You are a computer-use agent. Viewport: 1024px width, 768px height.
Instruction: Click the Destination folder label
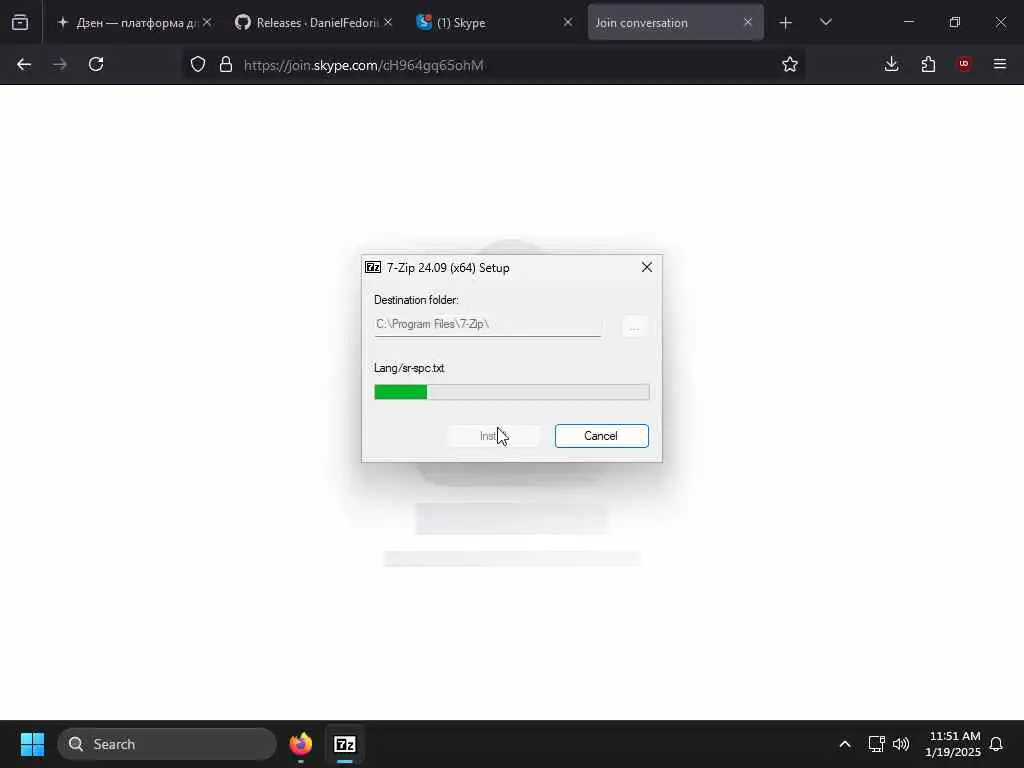(x=416, y=300)
